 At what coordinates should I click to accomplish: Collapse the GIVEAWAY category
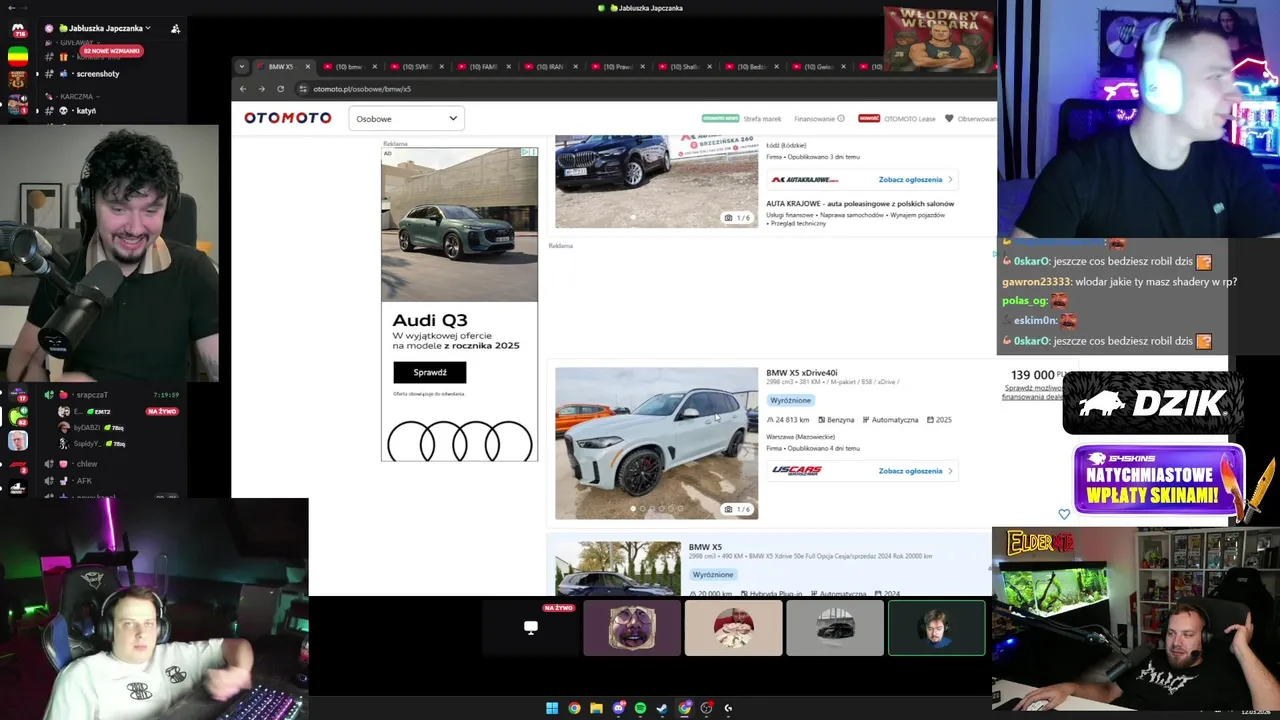(x=76, y=43)
